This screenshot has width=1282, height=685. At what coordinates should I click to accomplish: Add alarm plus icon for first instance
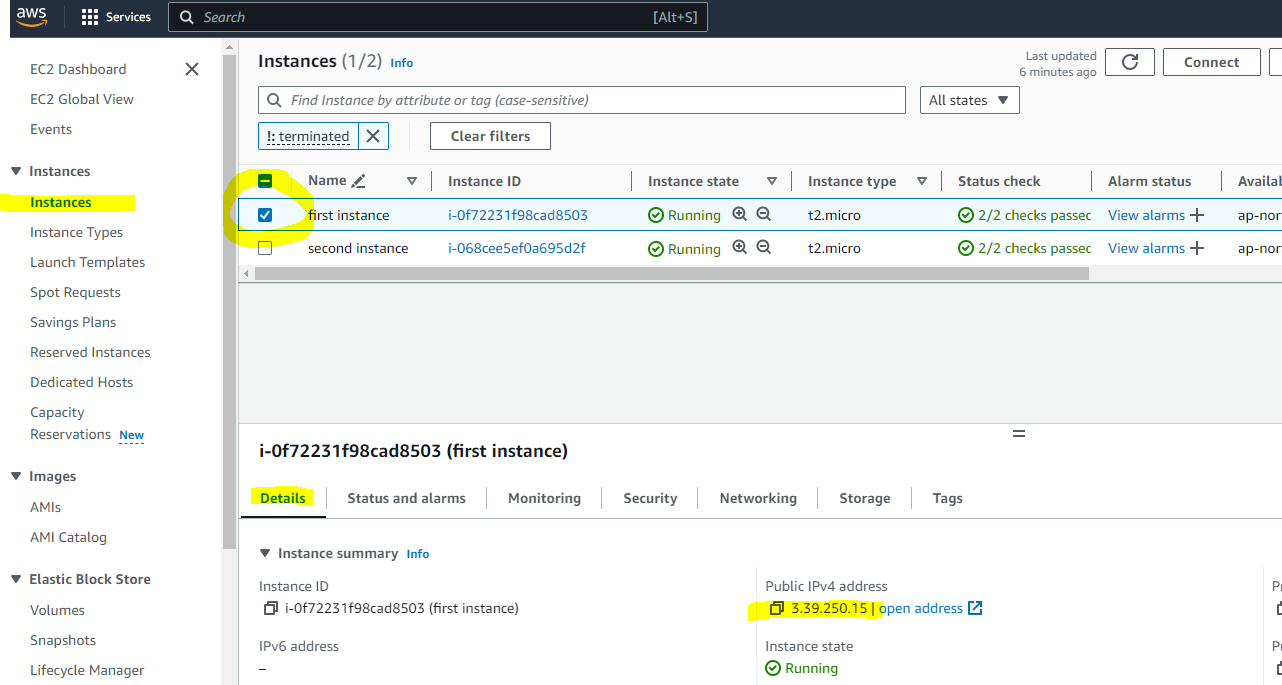tap(1197, 215)
